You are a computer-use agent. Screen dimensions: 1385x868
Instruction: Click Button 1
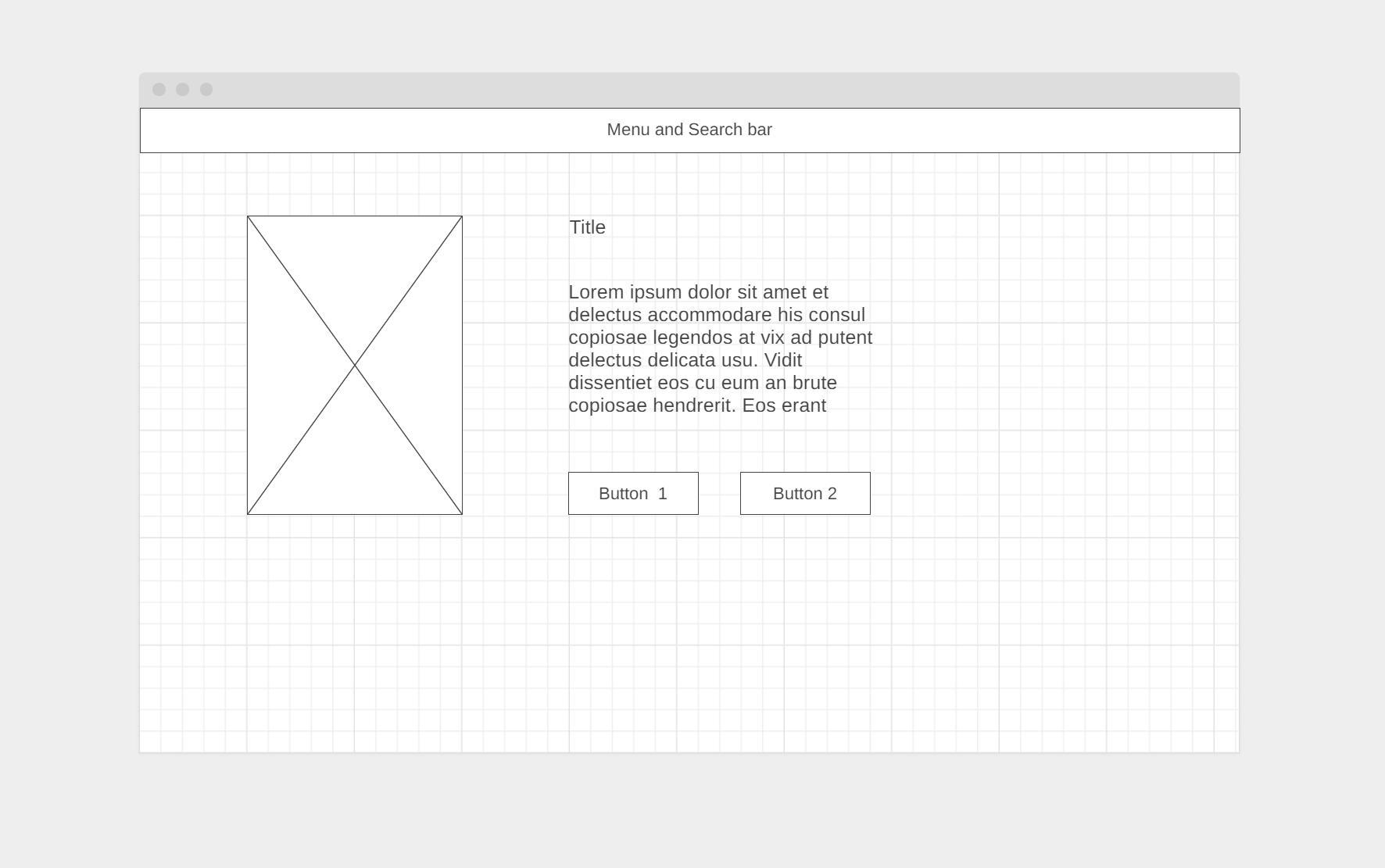(633, 493)
